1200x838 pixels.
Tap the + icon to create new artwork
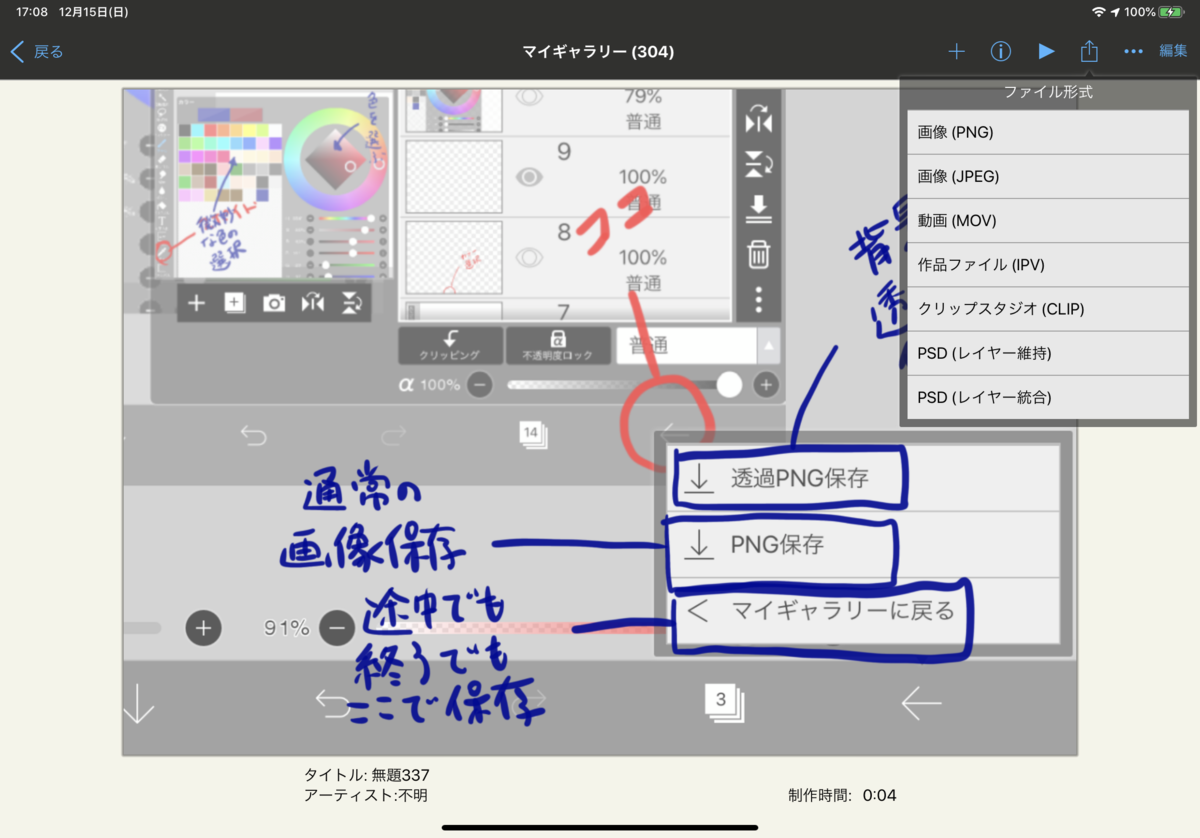(x=956, y=51)
